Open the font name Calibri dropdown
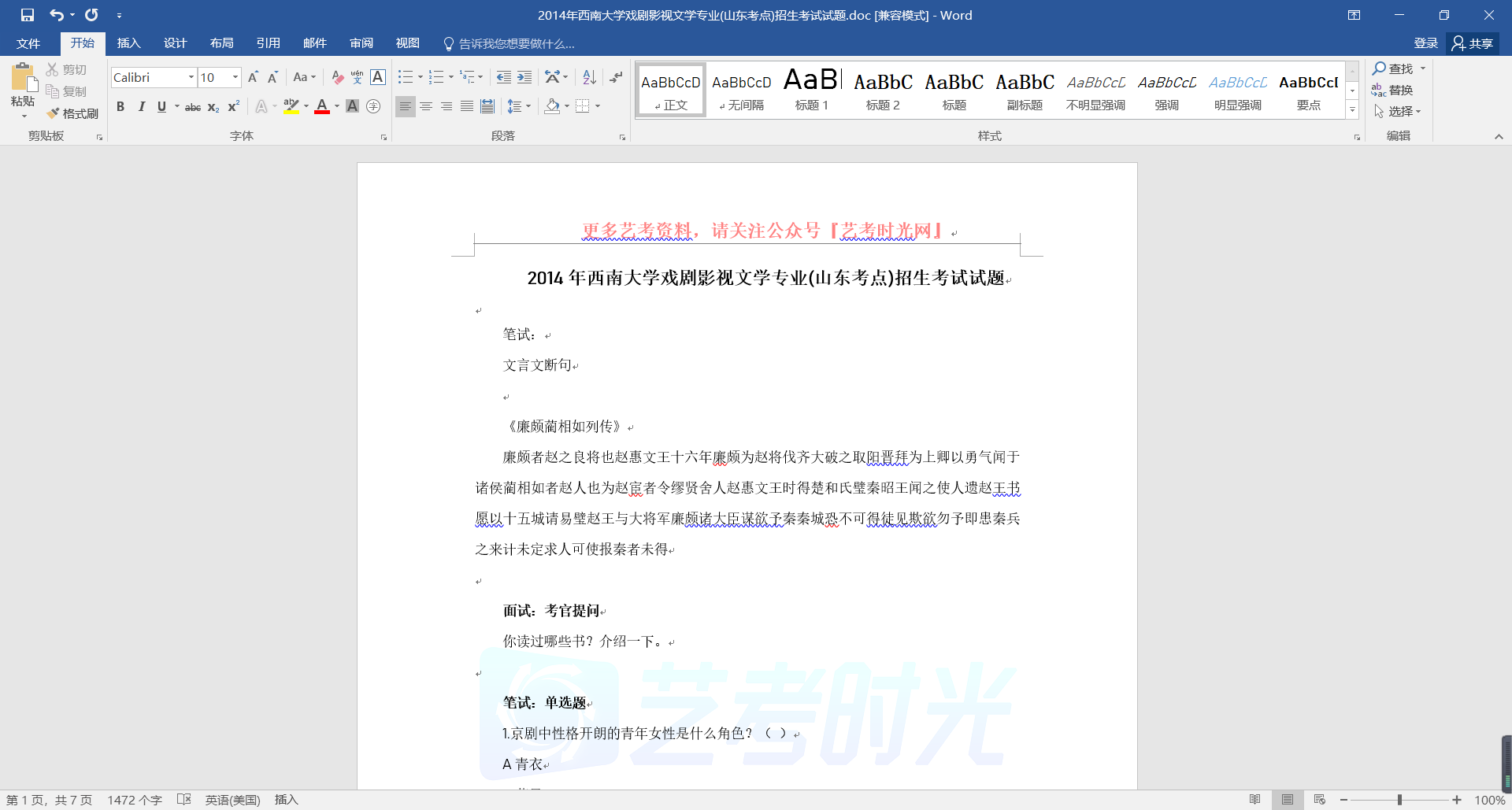Viewport: 1512px width, 810px height. pos(191,77)
